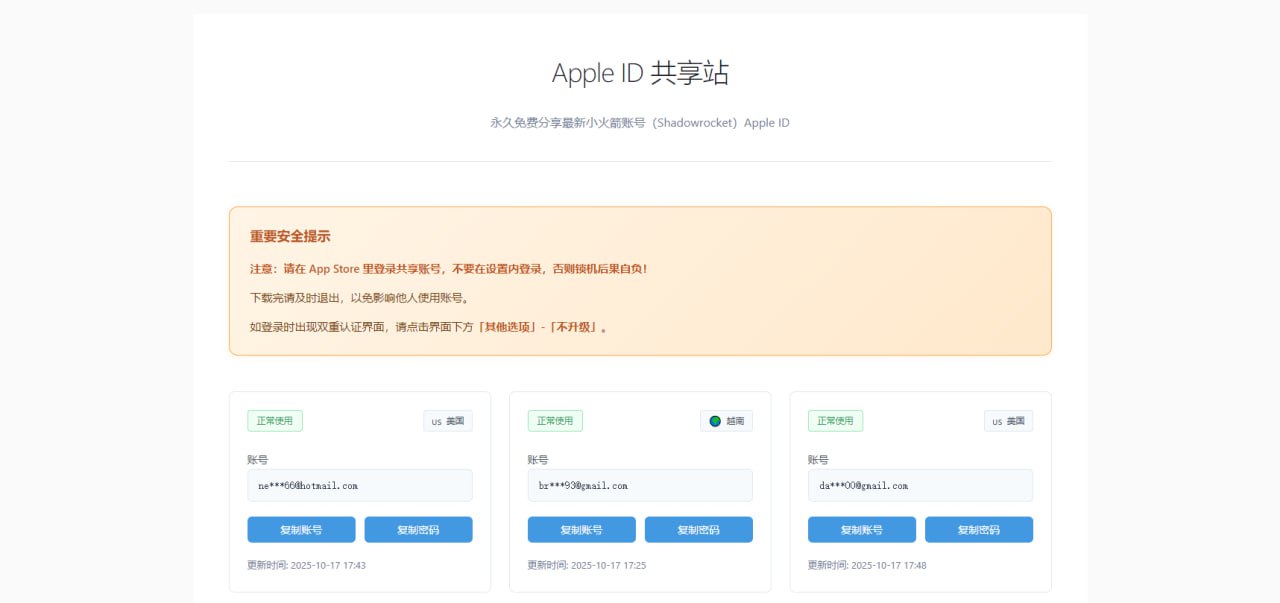
Task: Click the 正常使用 badge on first card
Action: click(274, 420)
